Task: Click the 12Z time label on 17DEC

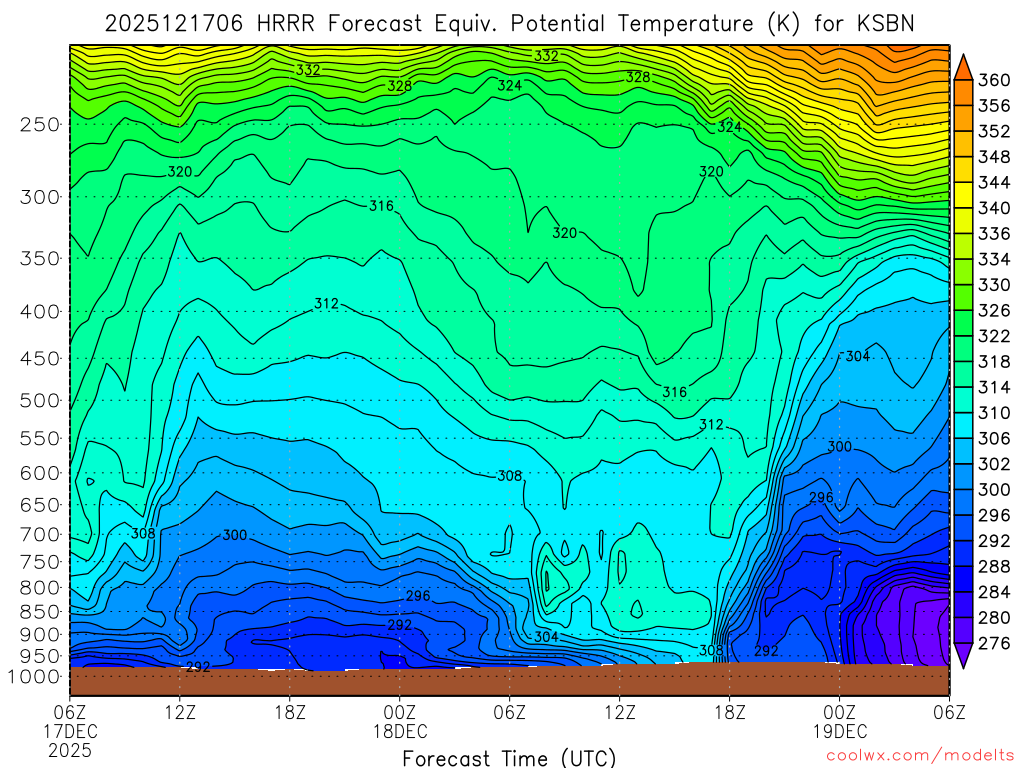Action: (x=180, y=712)
